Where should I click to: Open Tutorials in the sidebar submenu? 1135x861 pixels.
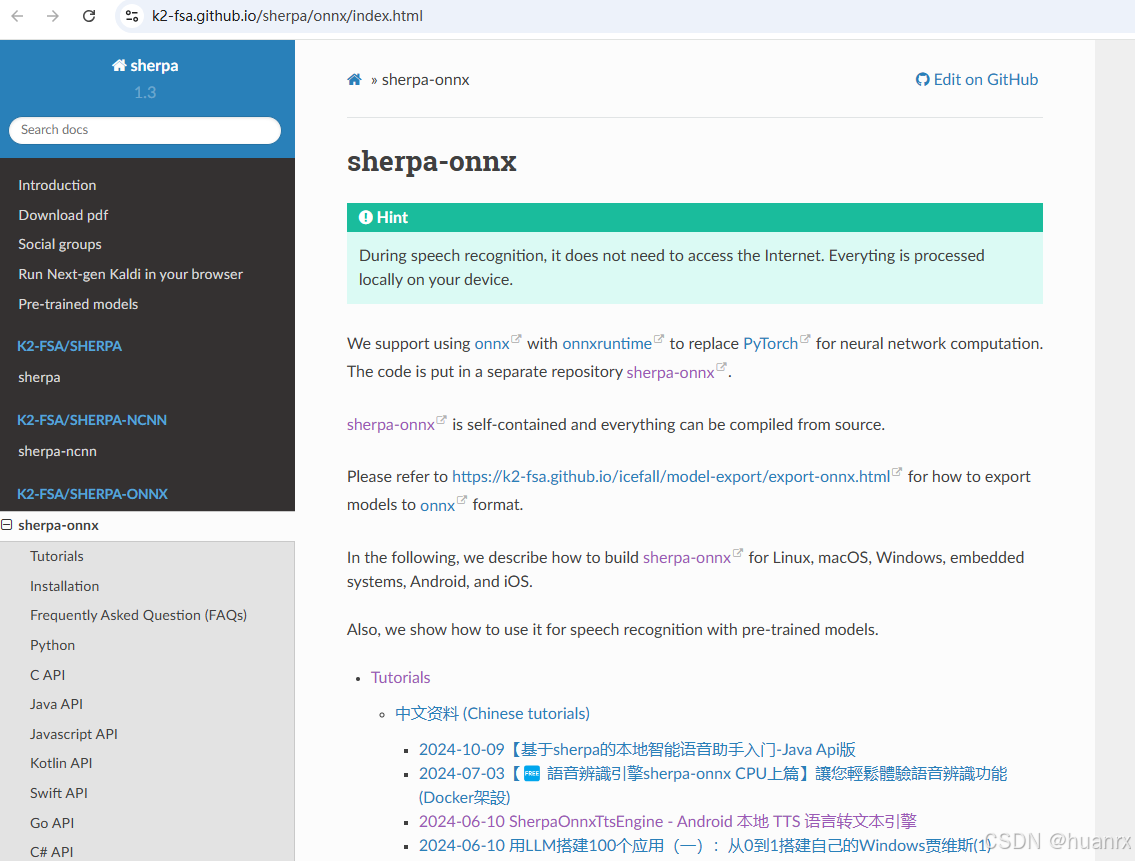click(56, 556)
